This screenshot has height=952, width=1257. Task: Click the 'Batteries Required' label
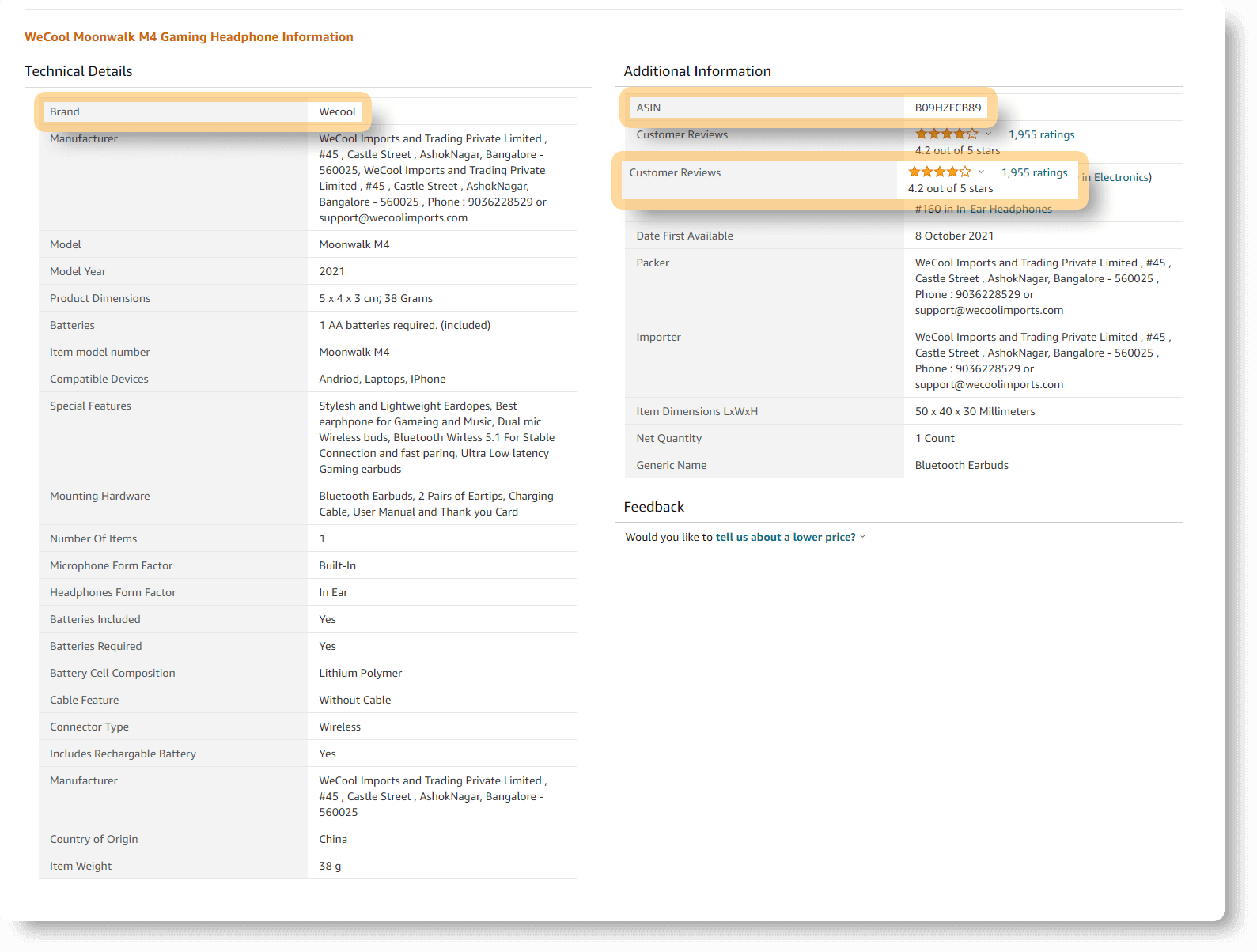[x=96, y=646]
